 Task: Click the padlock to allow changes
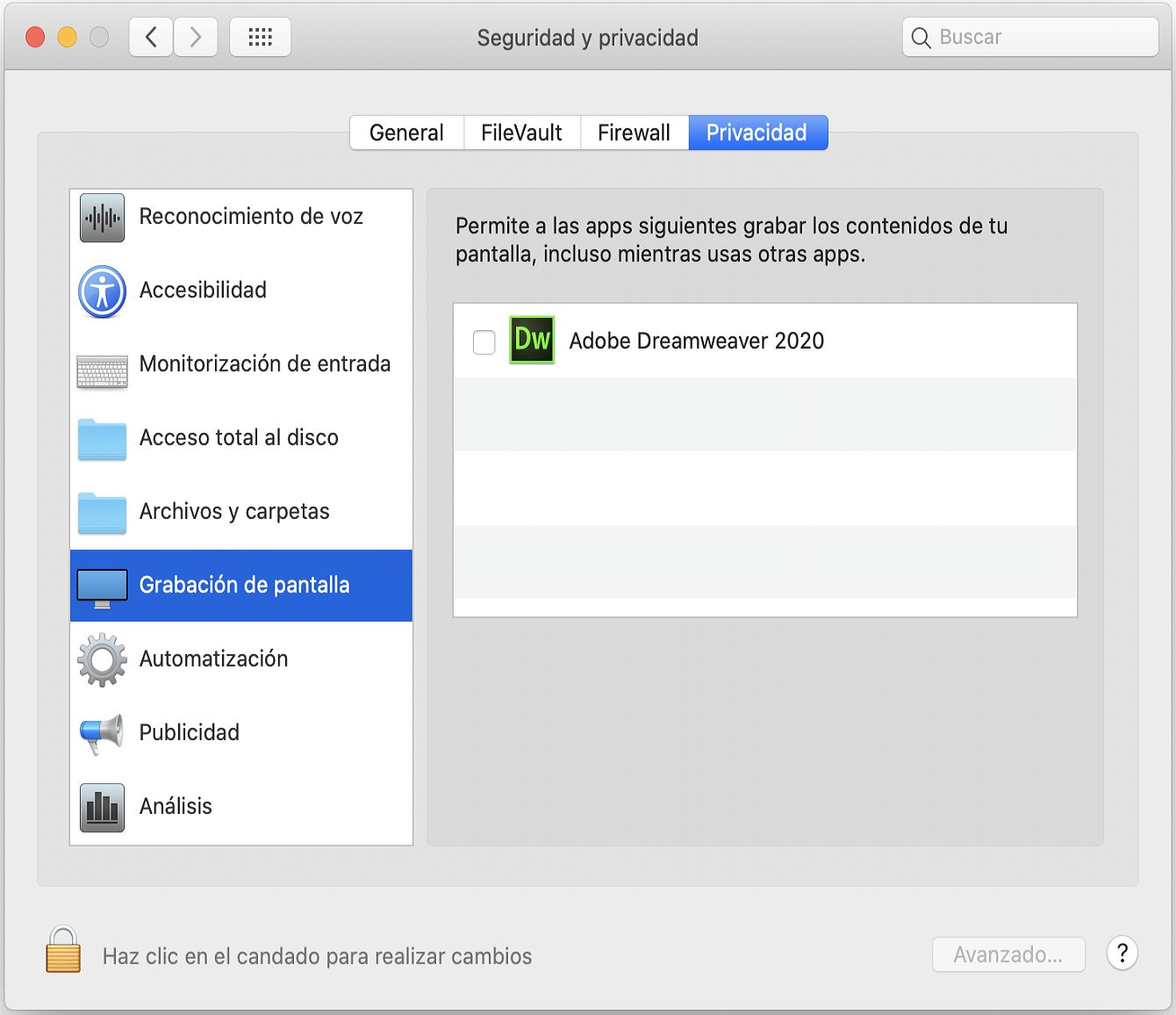[x=61, y=954]
